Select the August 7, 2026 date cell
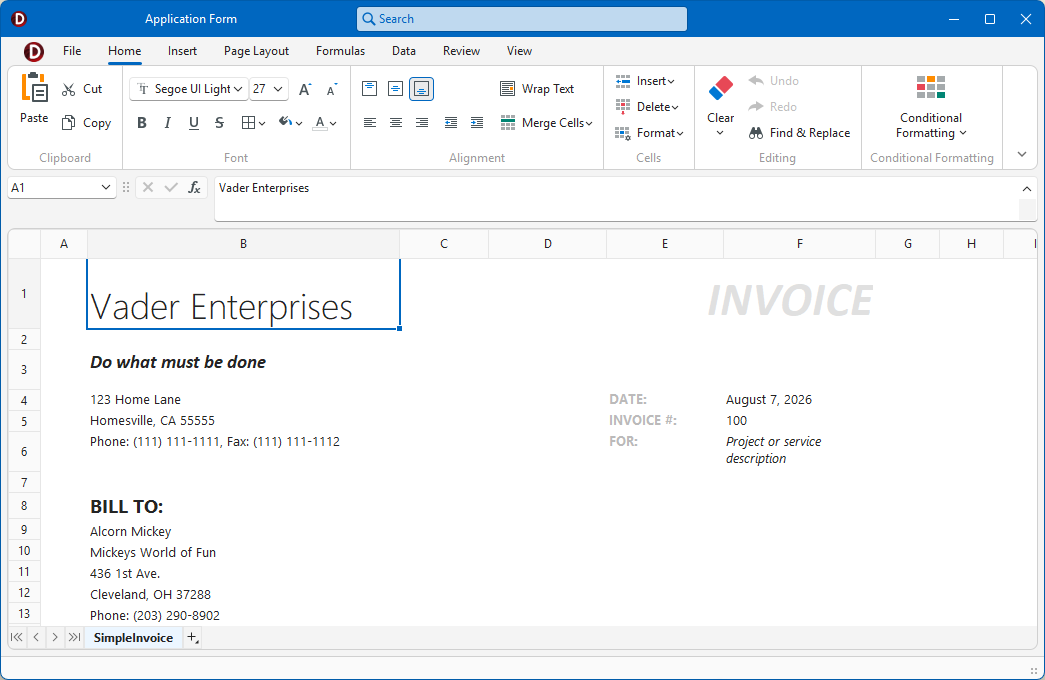Viewport: 1045px width, 680px height. pyautogui.click(x=799, y=399)
